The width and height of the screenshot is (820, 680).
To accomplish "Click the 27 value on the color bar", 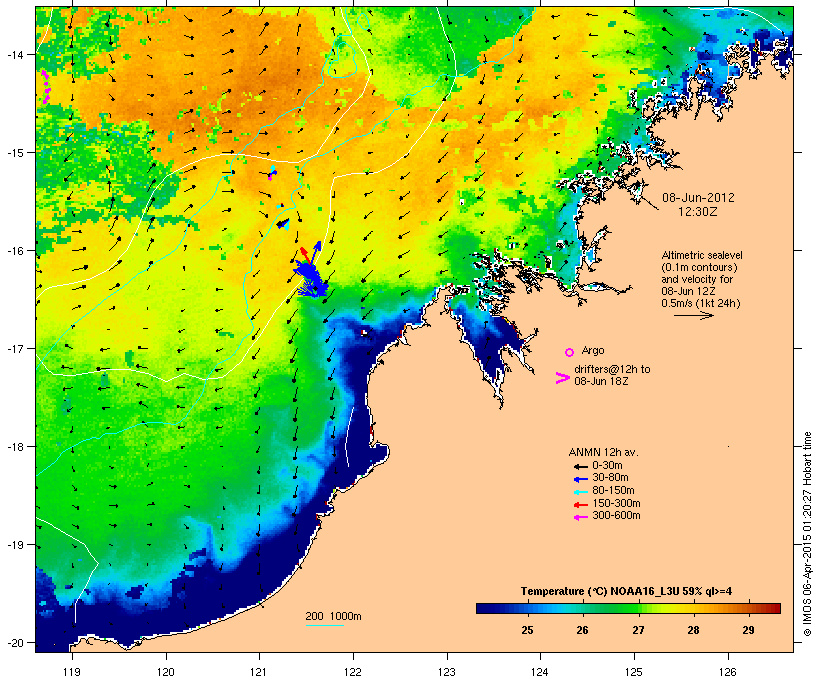I will (x=638, y=630).
